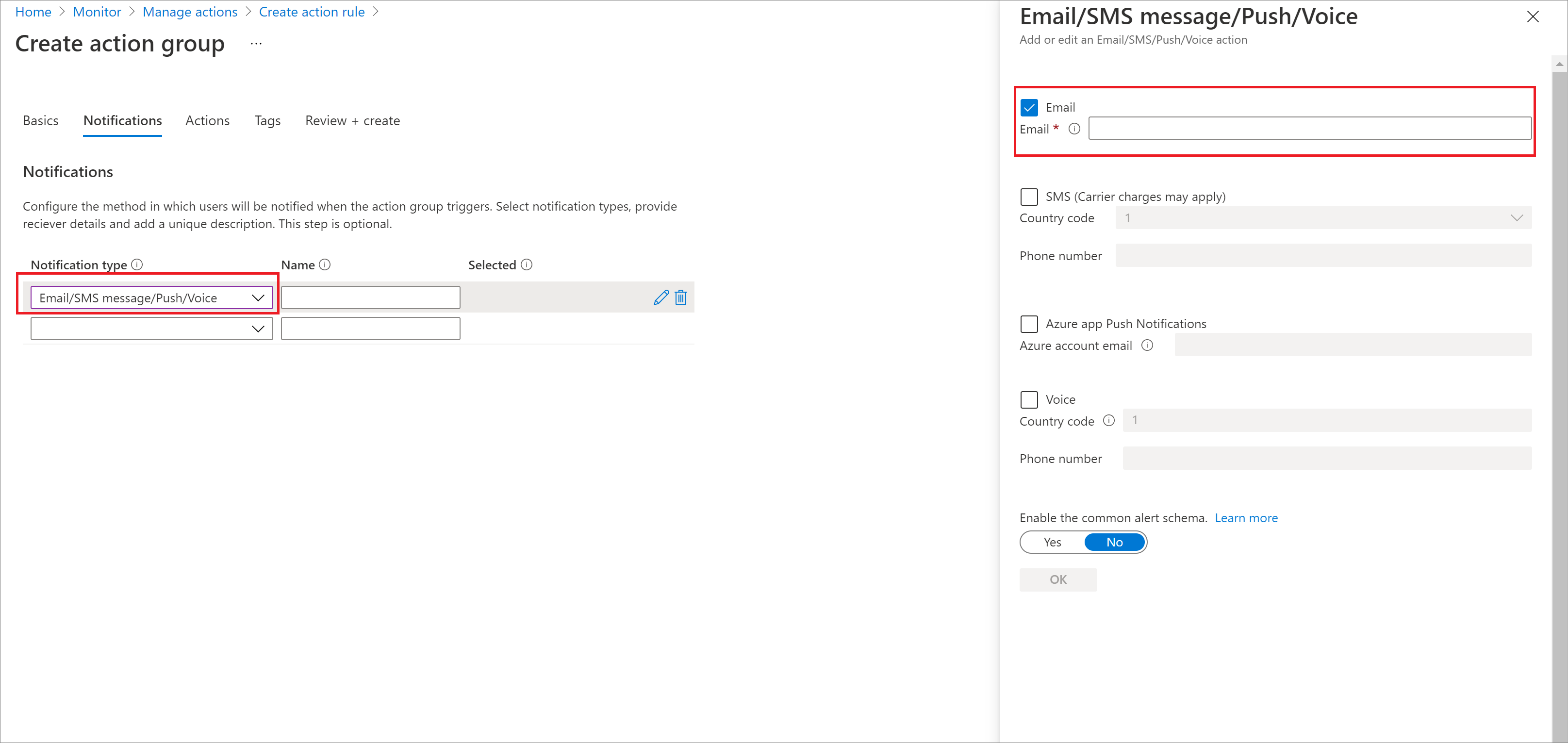Click the delete trash icon for notification
Screen dimensions: 1568x743
pos(679,298)
